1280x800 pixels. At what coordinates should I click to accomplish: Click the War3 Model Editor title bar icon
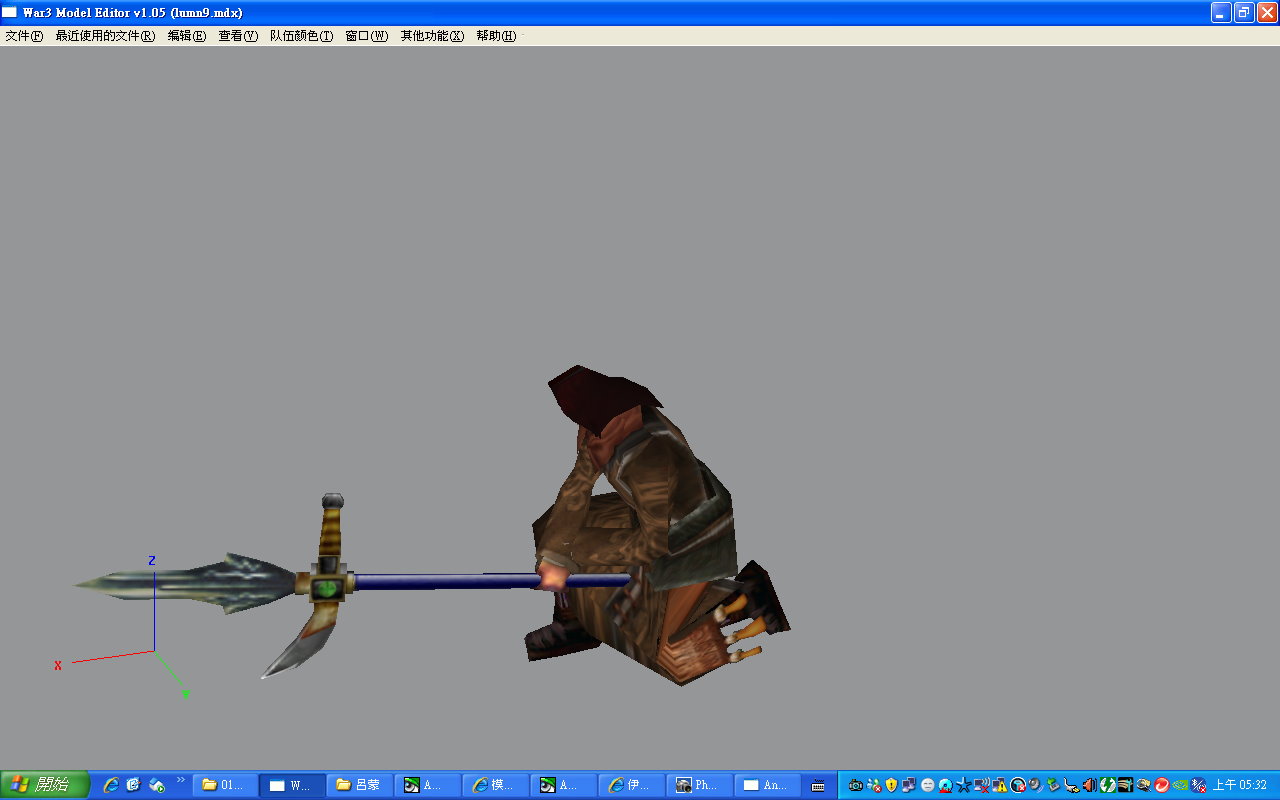point(10,12)
